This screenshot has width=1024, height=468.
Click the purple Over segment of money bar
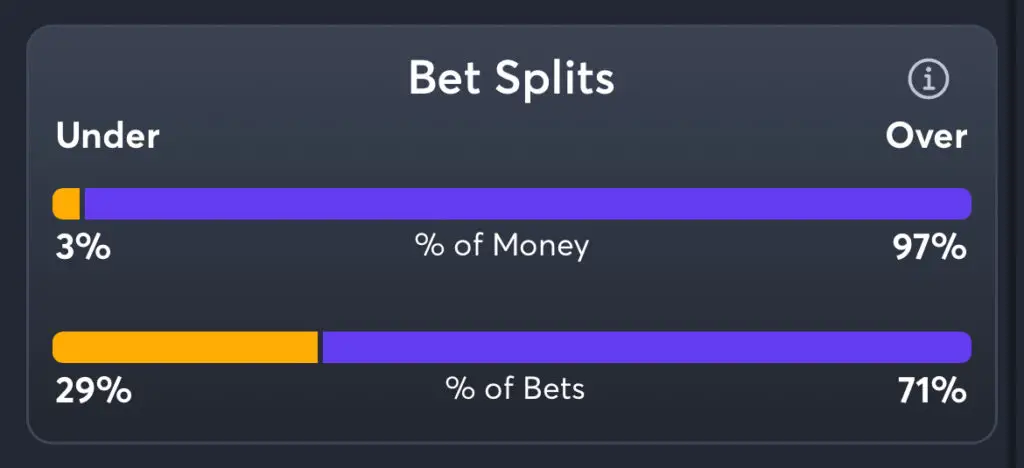[527, 203]
